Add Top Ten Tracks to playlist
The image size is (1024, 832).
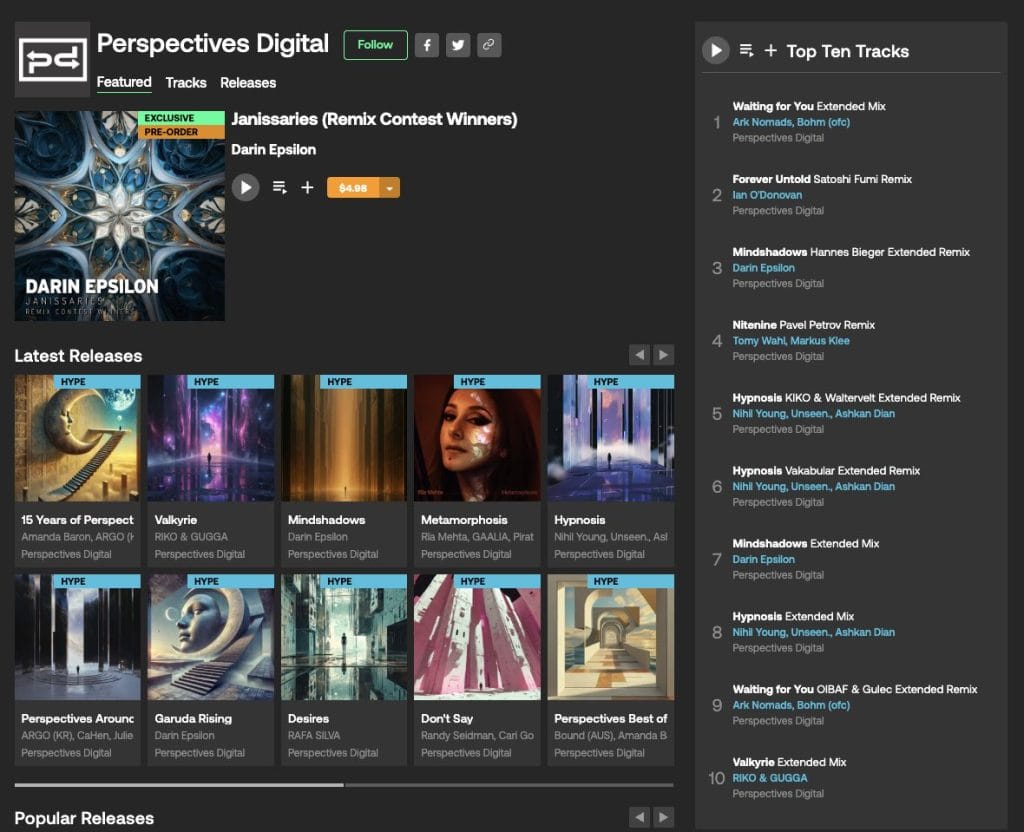[770, 50]
